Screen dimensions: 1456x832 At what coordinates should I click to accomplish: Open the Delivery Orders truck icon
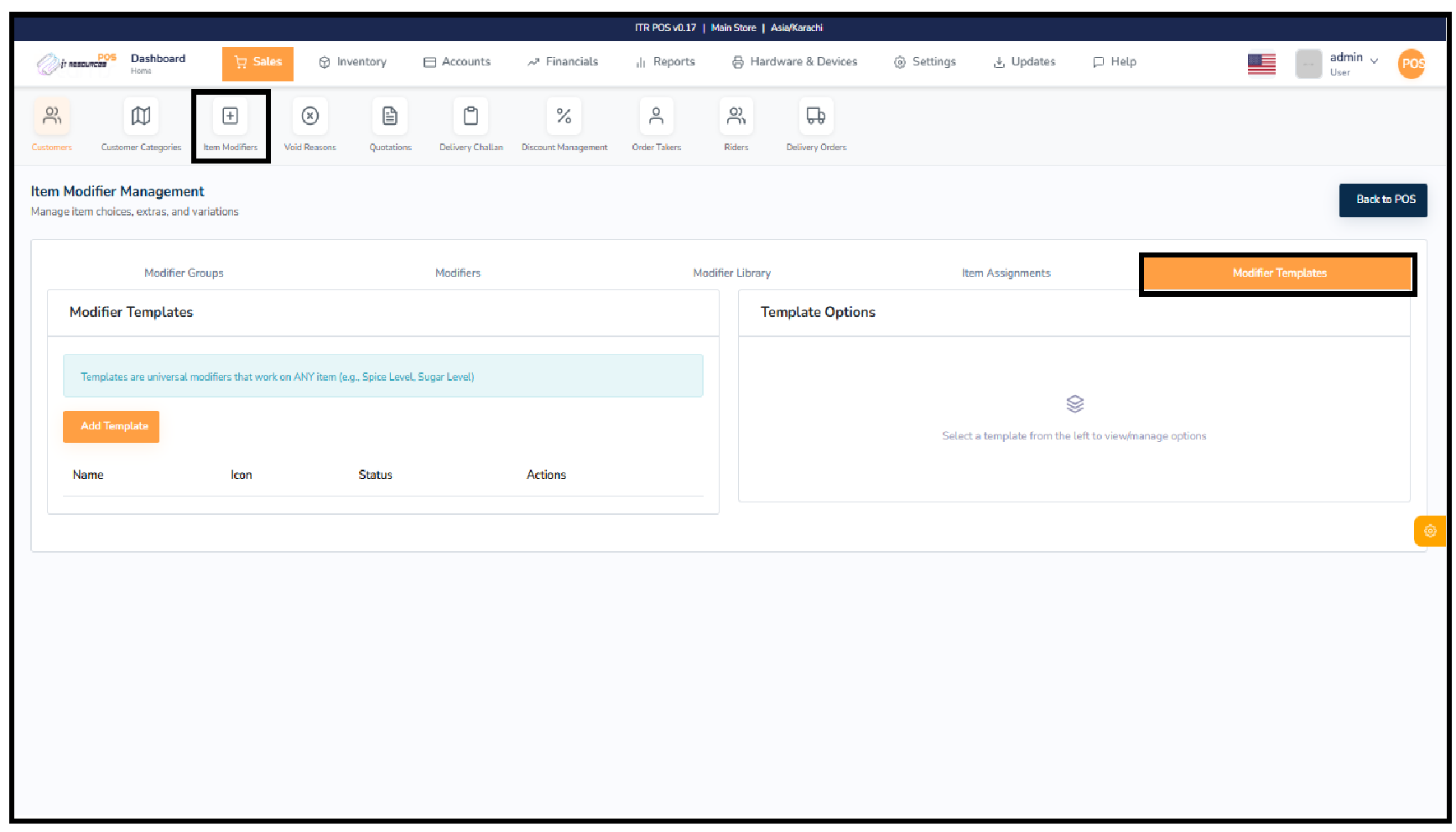tap(815, 117)
